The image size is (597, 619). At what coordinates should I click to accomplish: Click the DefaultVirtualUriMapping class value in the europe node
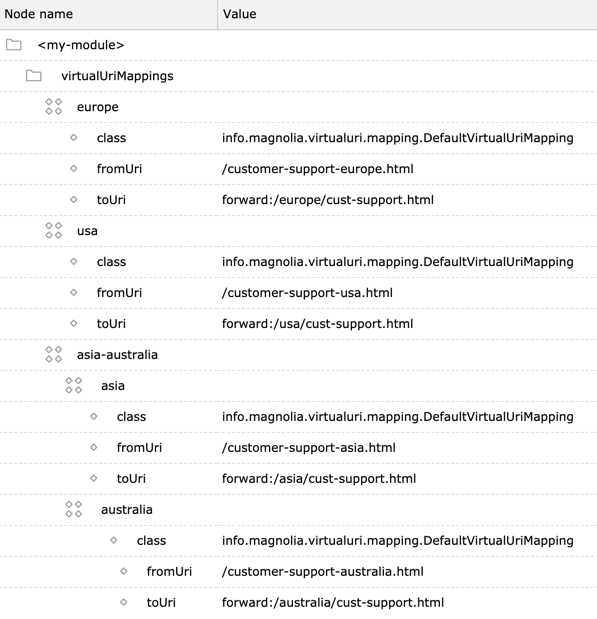(398, 138)
